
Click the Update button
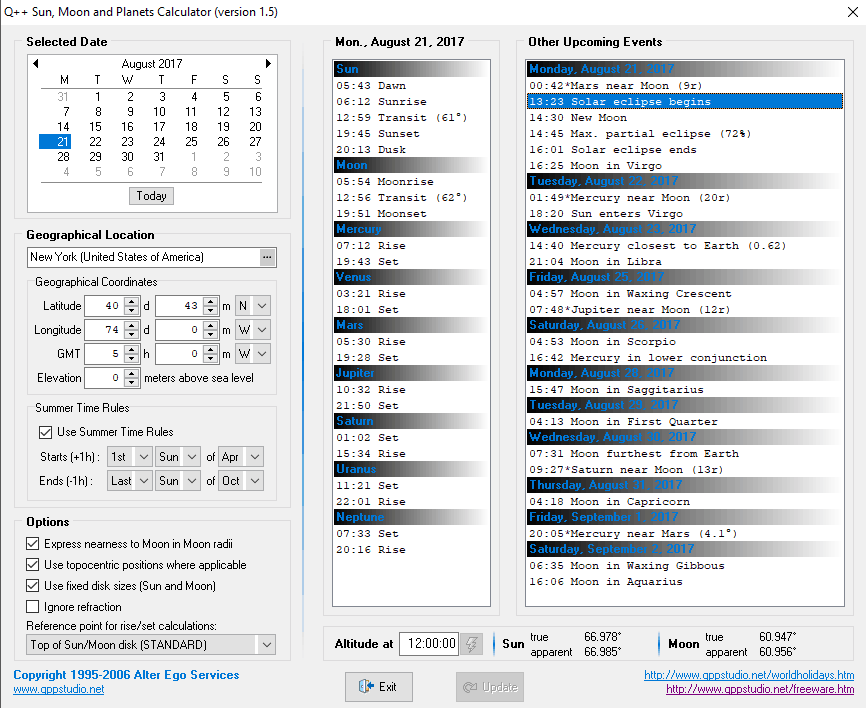click(x=490, y=687)
